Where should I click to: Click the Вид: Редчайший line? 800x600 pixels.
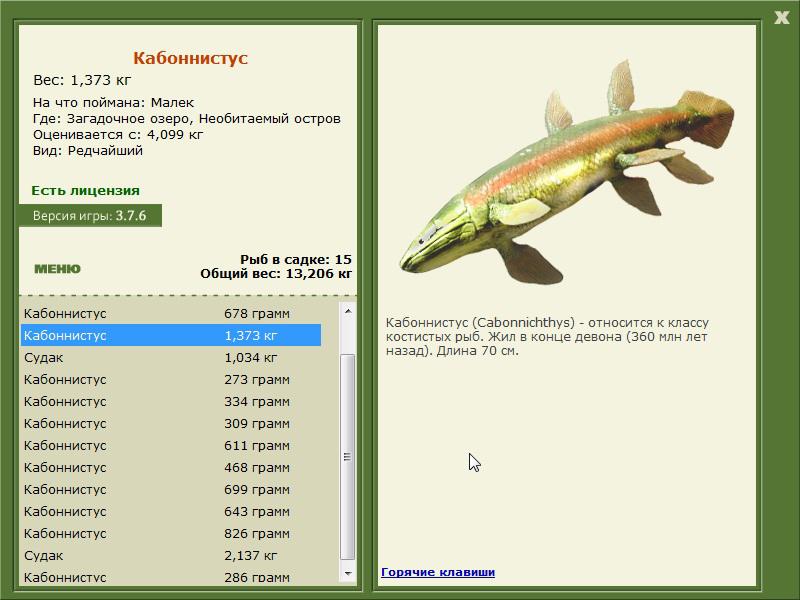point(88,151)
